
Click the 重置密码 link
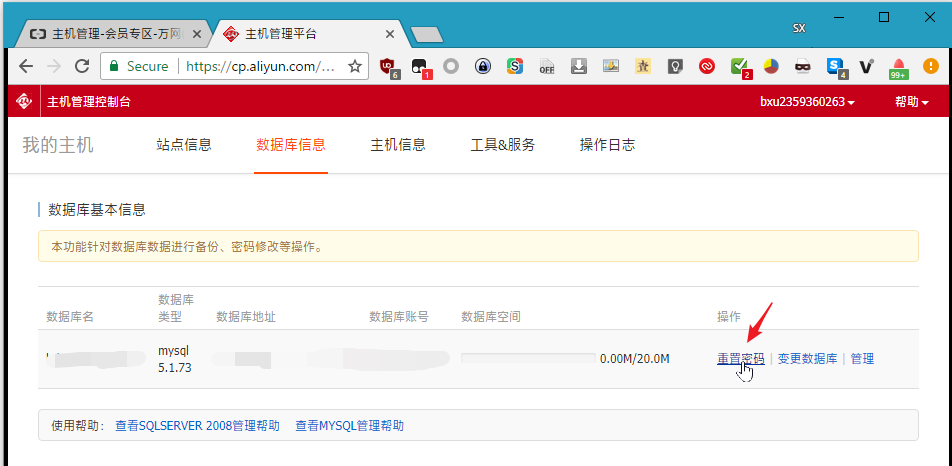pos(740,359)
